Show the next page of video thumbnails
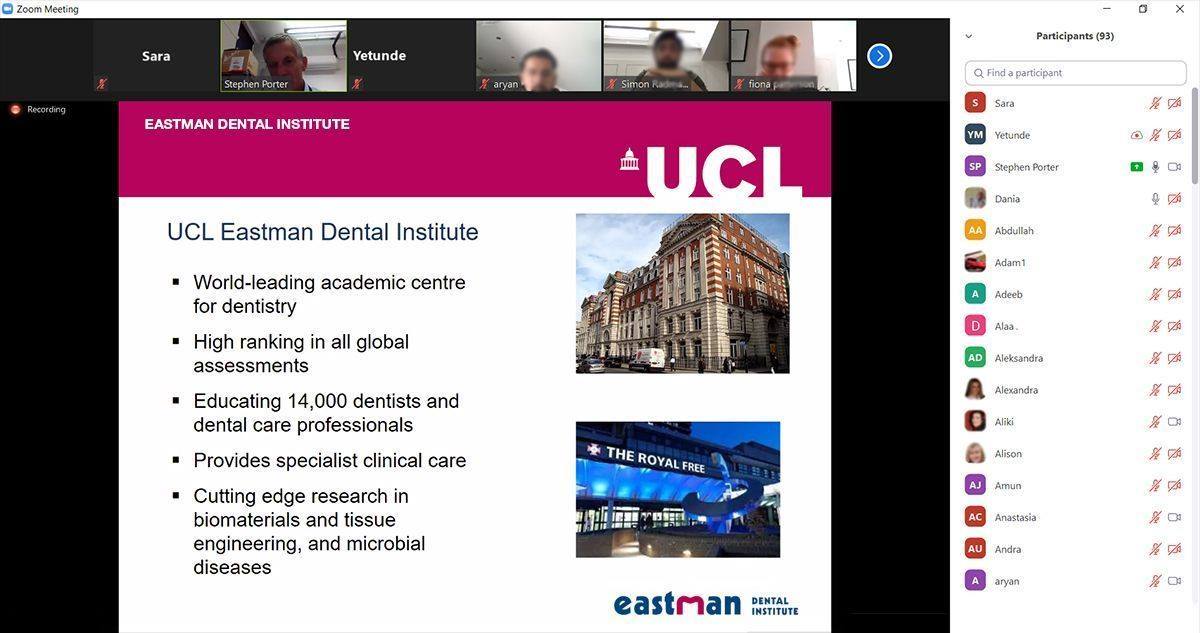The image size is (1200, 633). [x=879, y=56]
